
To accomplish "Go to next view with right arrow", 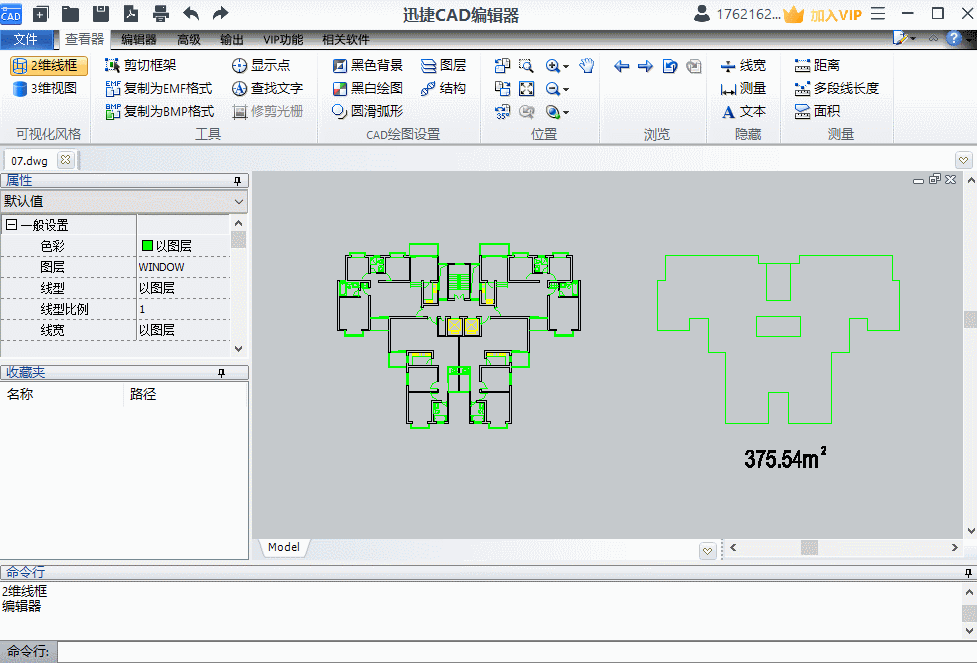I will [646, 66].
